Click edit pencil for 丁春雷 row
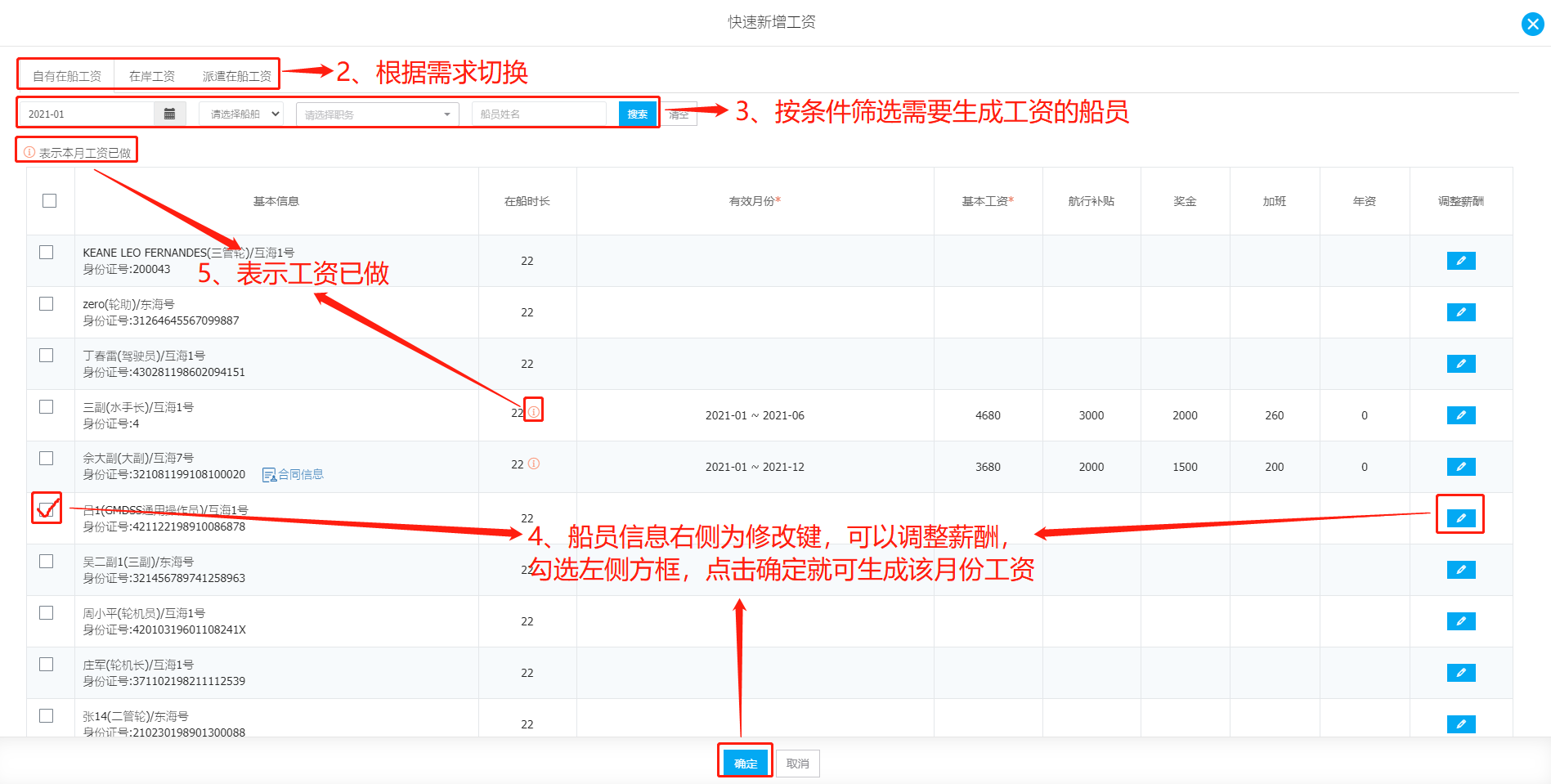Image resolution: width=1551 pixels, height=784 pixels. pyautogui.click(x=1460, y=364)
